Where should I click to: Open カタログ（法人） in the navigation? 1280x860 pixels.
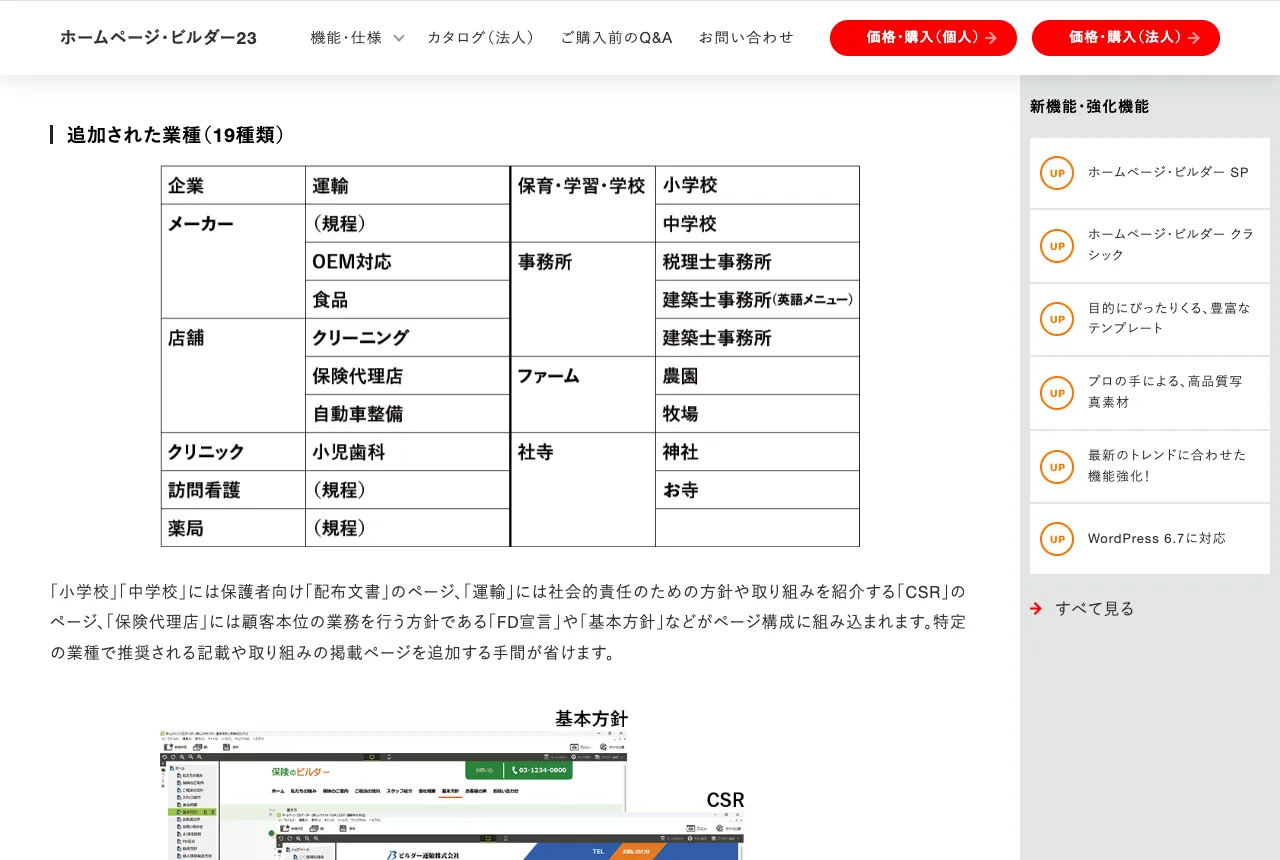(481, 38)
